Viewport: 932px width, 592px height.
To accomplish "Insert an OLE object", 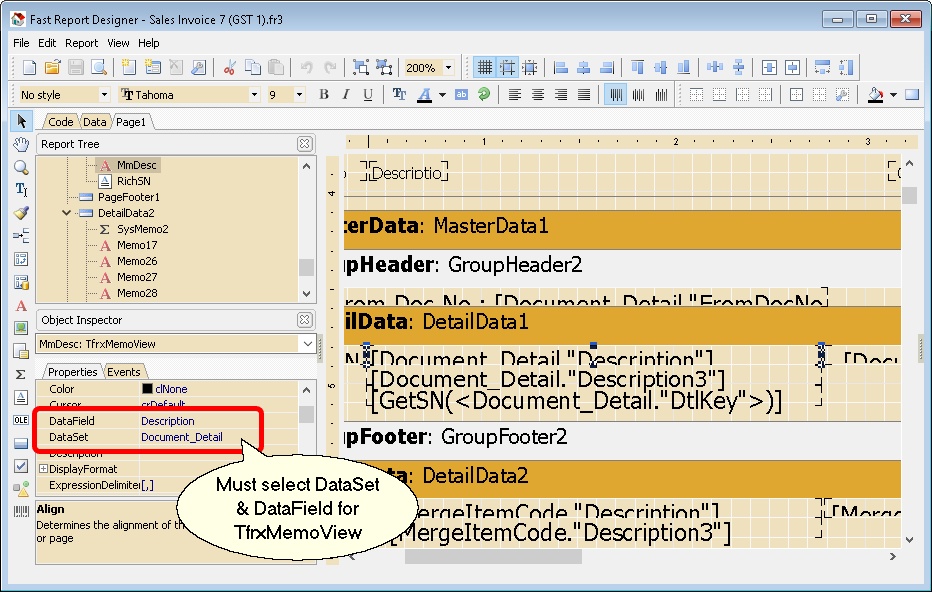I will [21, 418].
